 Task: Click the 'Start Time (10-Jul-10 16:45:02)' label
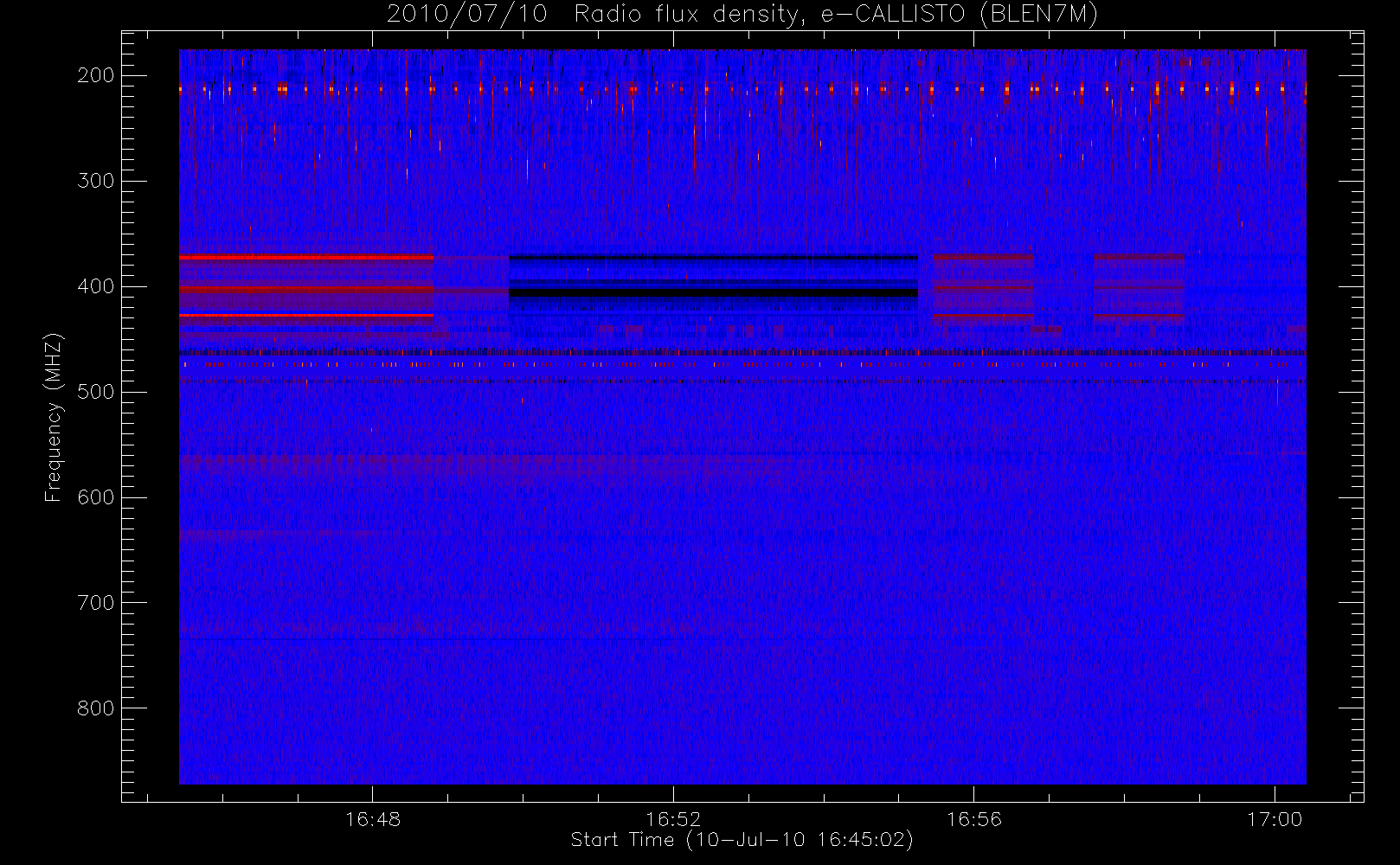742,840
